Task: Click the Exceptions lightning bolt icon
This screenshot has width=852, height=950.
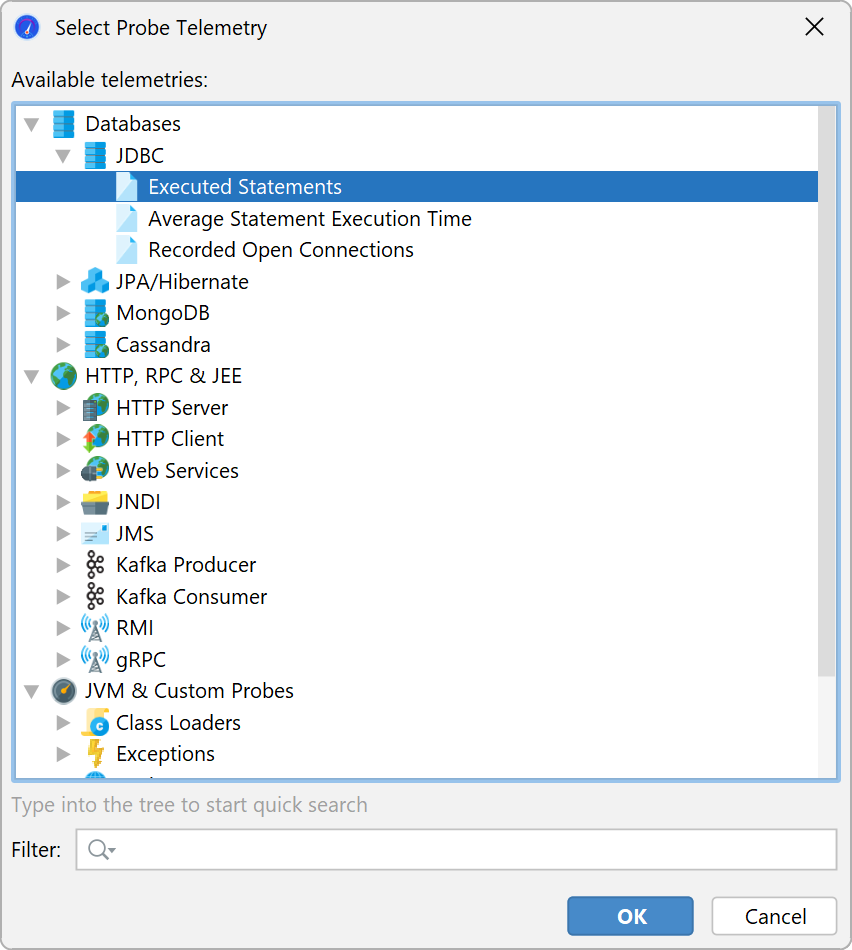Action: point(95,754)
